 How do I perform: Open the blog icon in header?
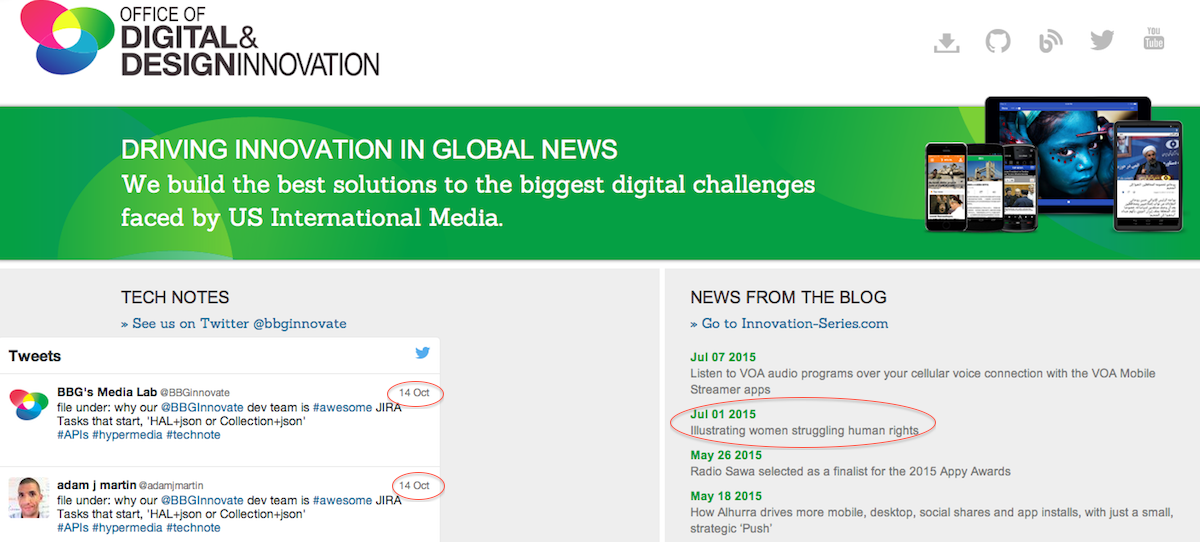click(1050, 41)
